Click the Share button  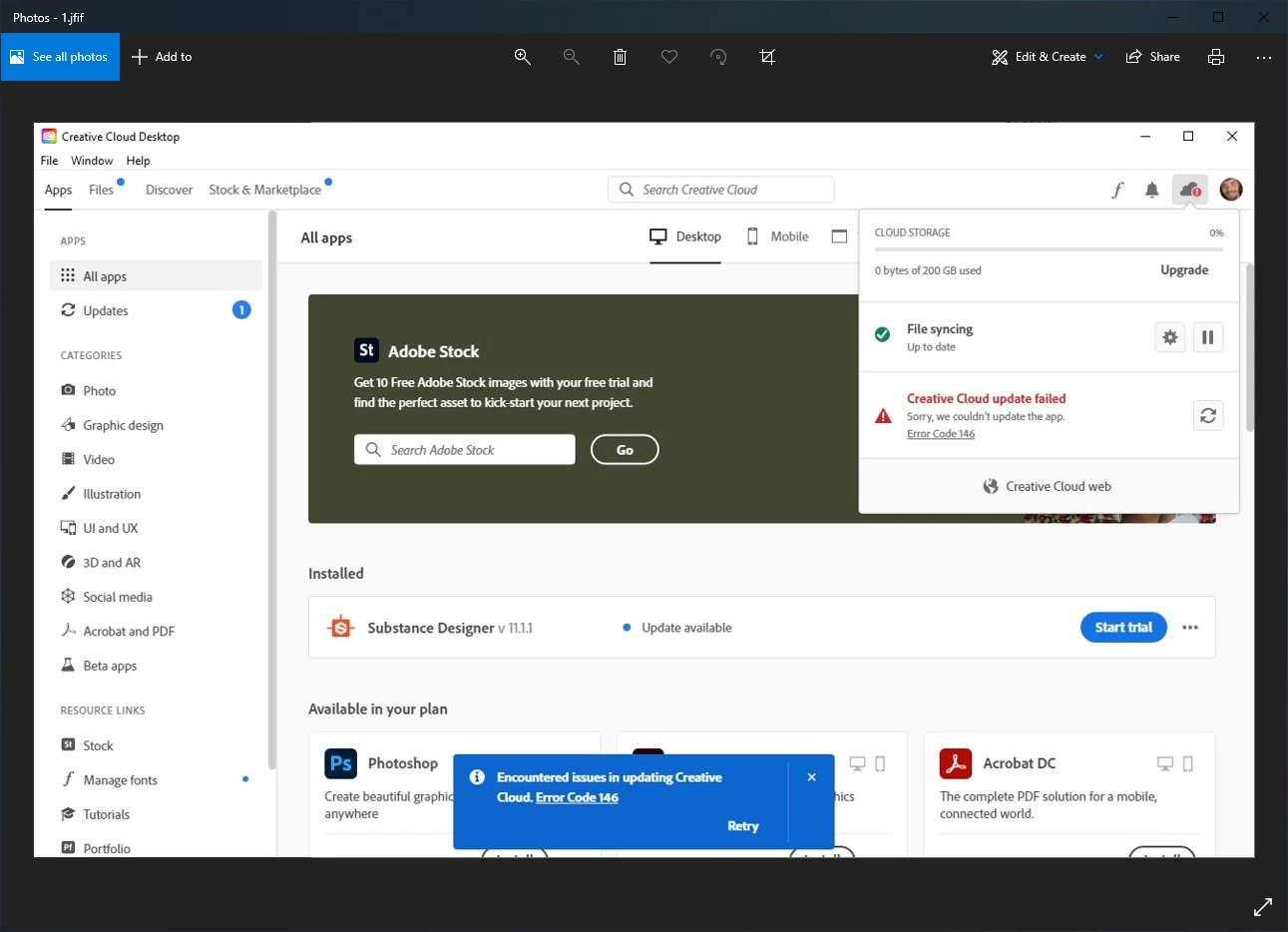tap(1153, 57)
